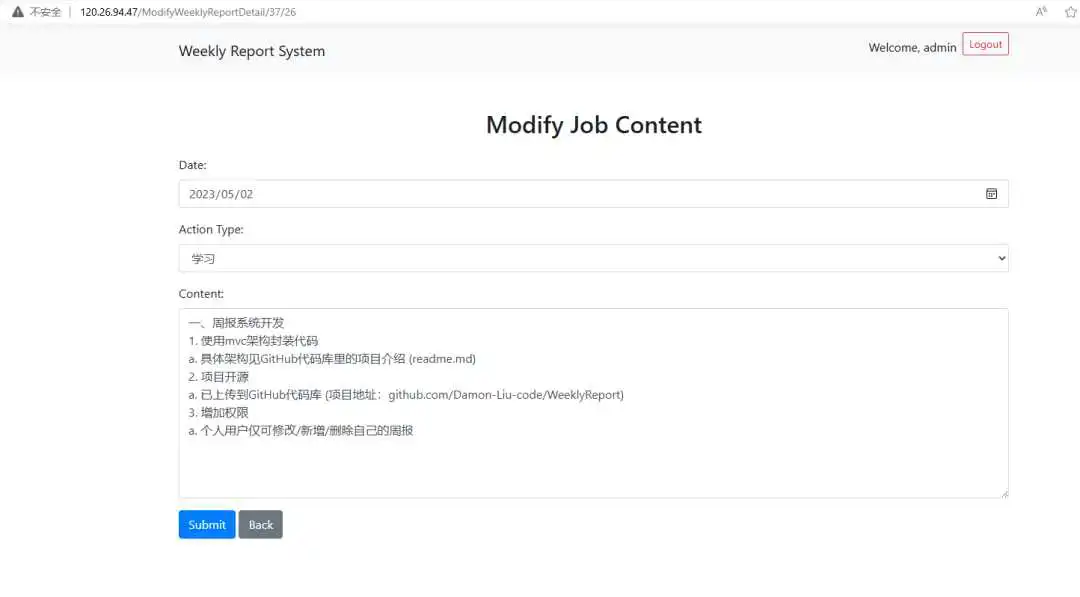Select the day segment 02 in Date field
Viewport: 1080px width, 597px height.
click(246, 195)
